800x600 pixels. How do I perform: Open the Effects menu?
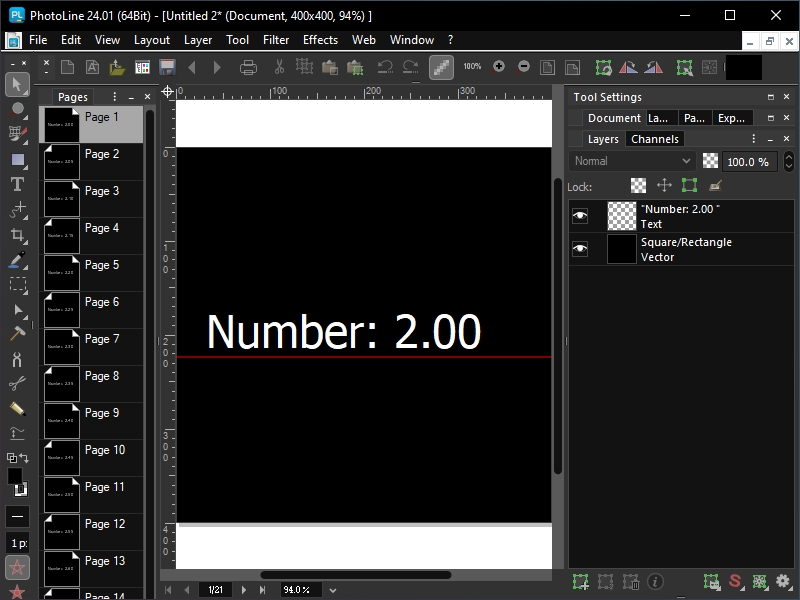tap(320, 40)
